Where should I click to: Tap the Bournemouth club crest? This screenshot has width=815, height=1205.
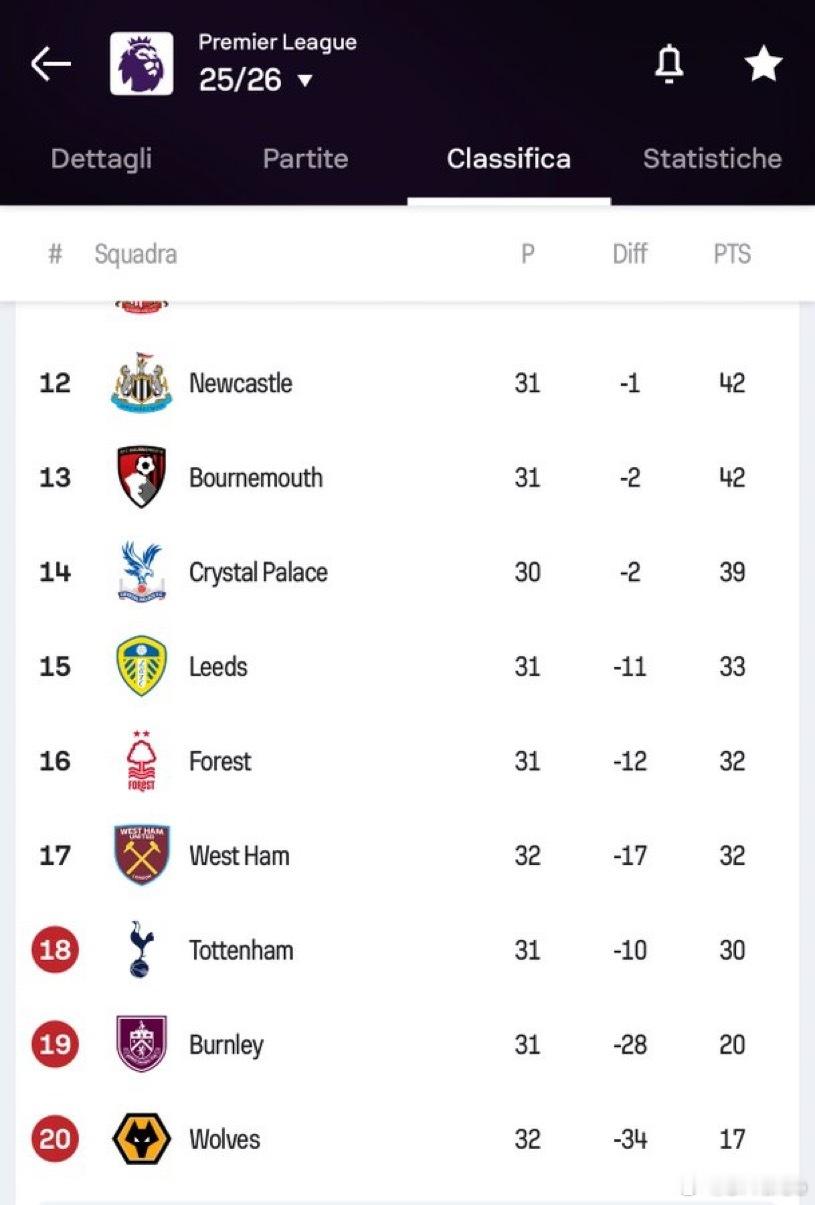click(141, 477)
